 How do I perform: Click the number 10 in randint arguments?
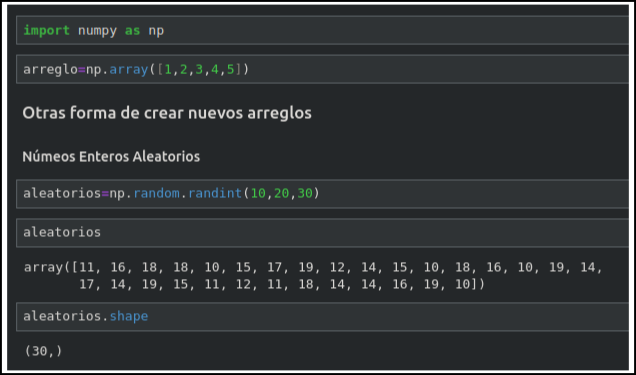[x=258, y=193]
